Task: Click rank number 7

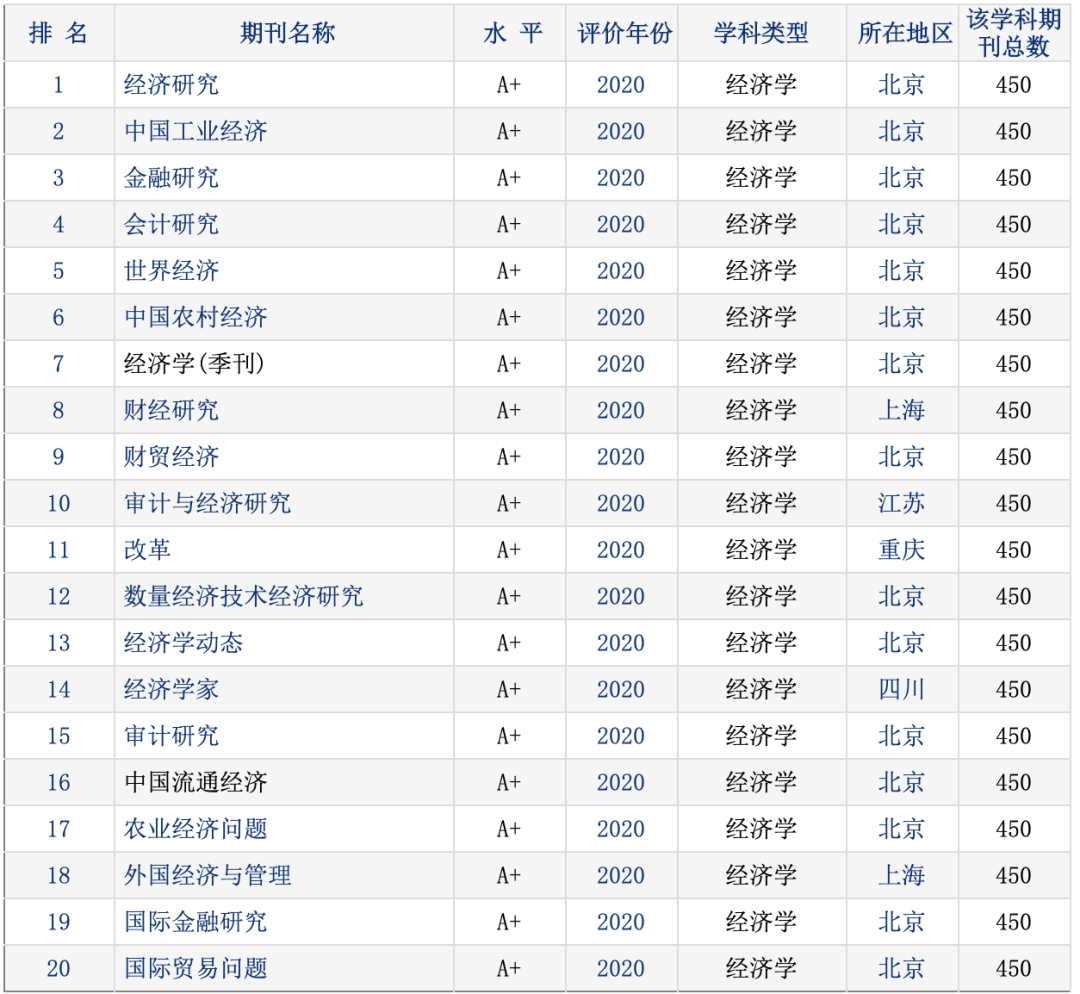Action: 59,364
